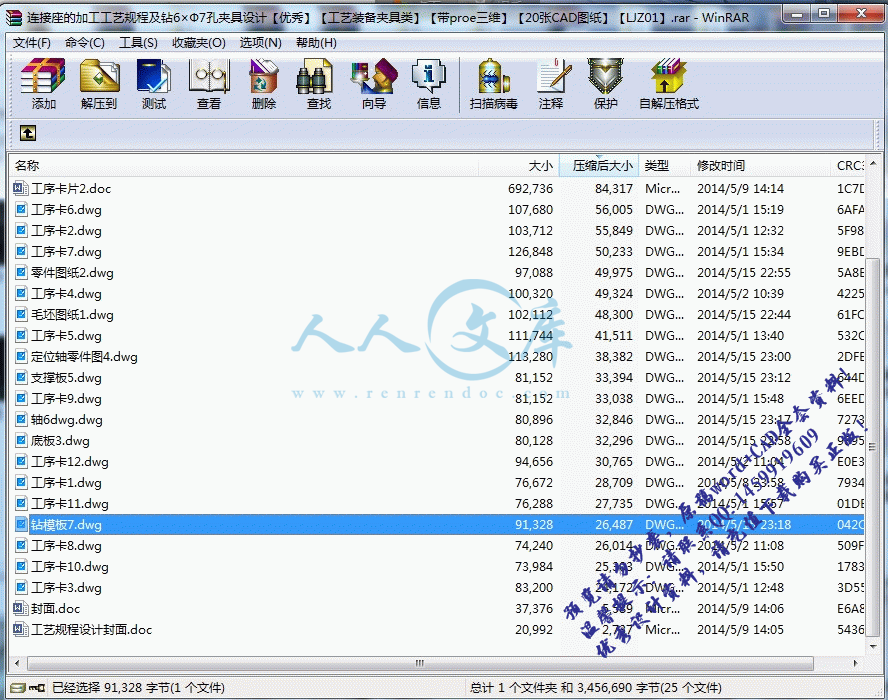
Task: Click the size value 97,088
Action: coord(533,272)
